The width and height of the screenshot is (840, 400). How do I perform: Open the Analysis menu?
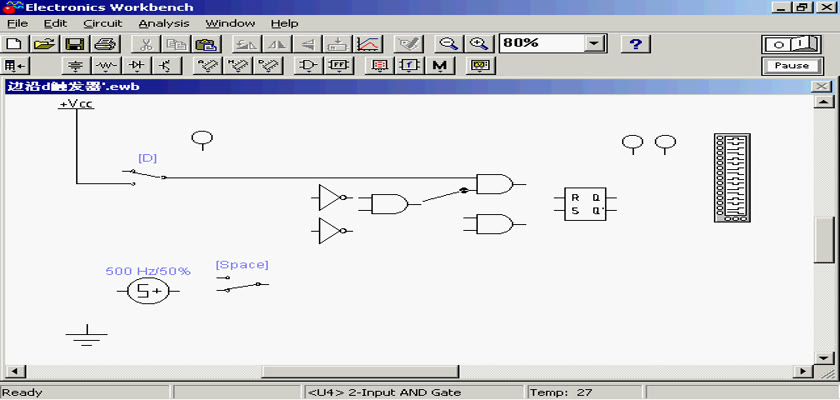(x=164, y=24)
